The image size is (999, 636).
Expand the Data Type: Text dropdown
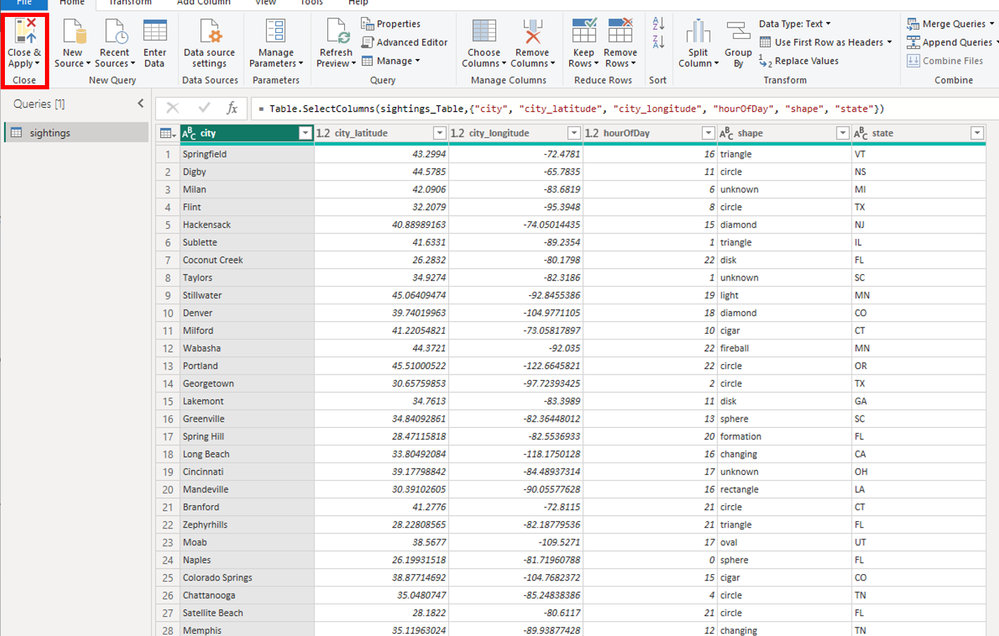(795, 24)
